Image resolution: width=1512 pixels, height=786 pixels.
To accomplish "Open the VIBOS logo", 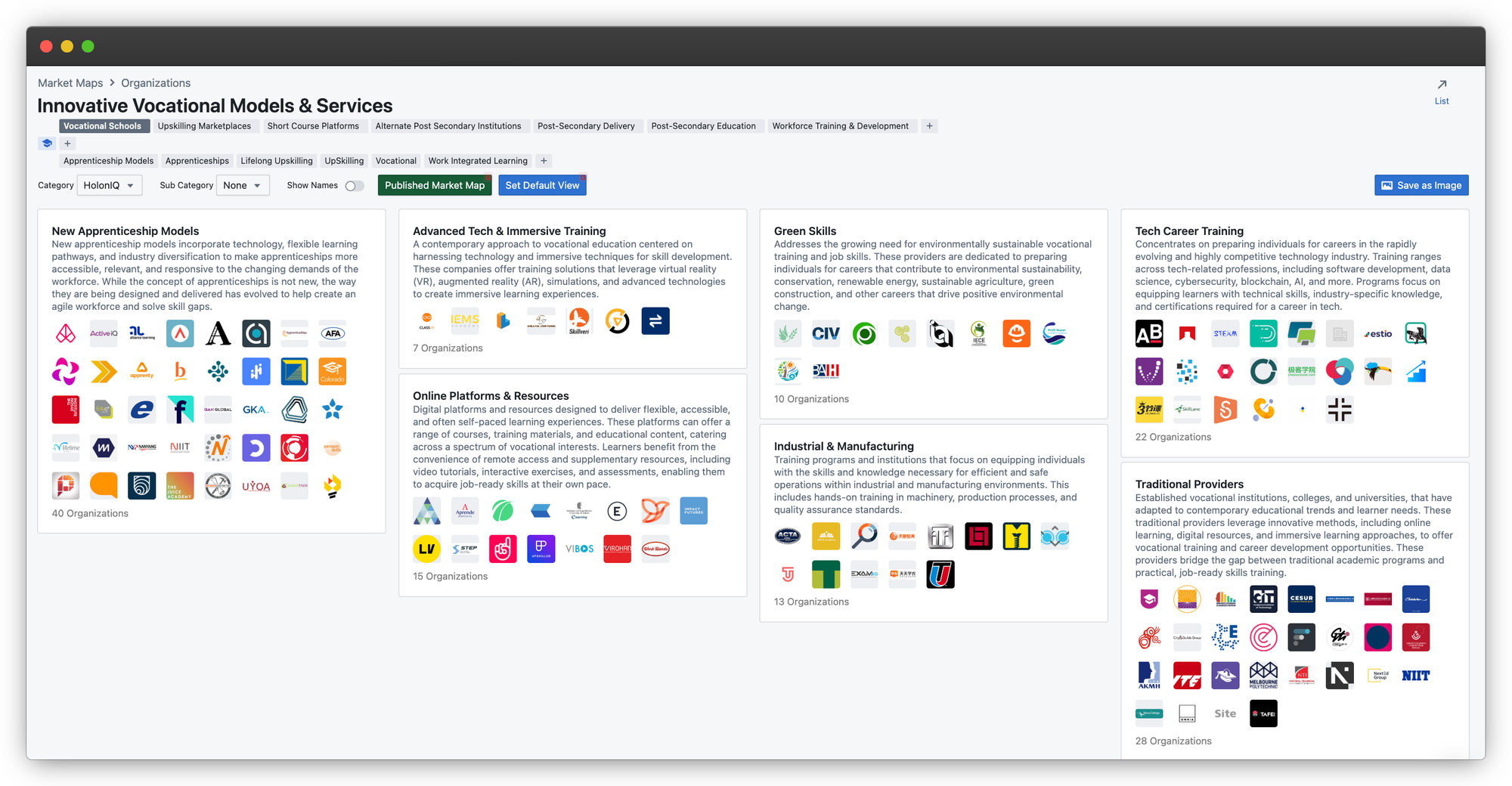I will [579, 549].
